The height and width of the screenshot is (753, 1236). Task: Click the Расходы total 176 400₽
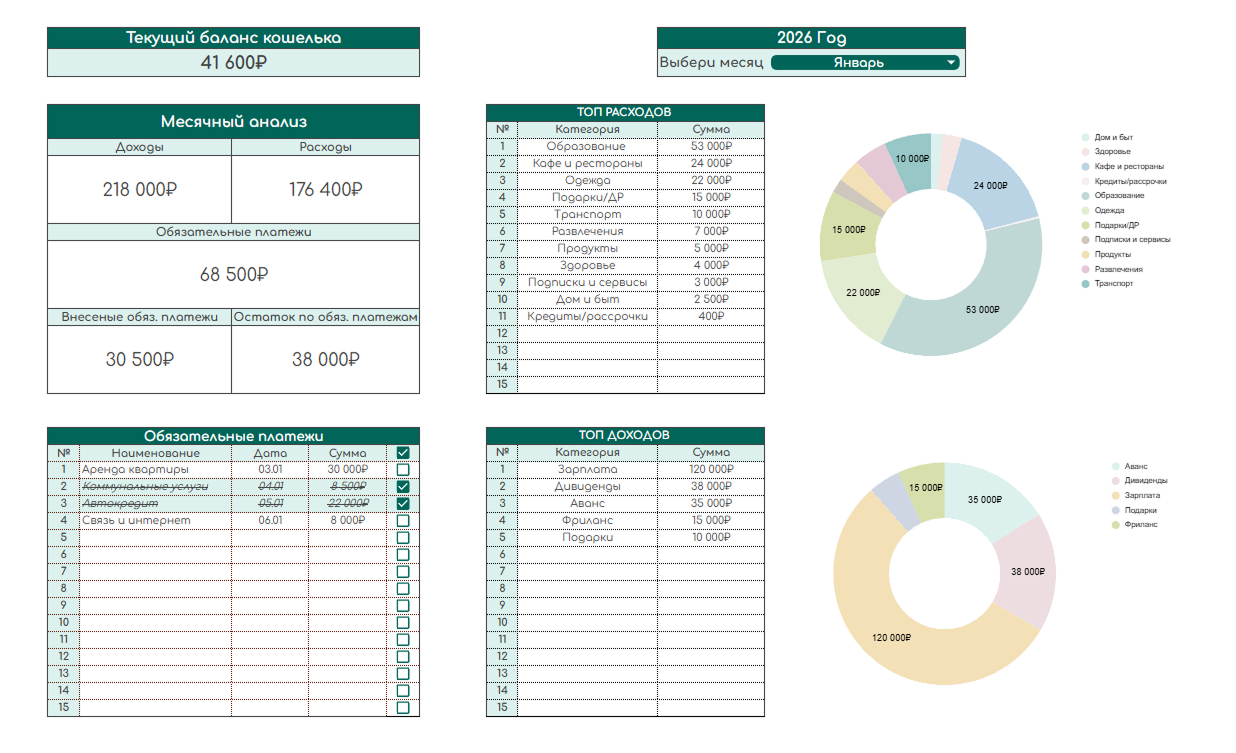click(325, 189)
